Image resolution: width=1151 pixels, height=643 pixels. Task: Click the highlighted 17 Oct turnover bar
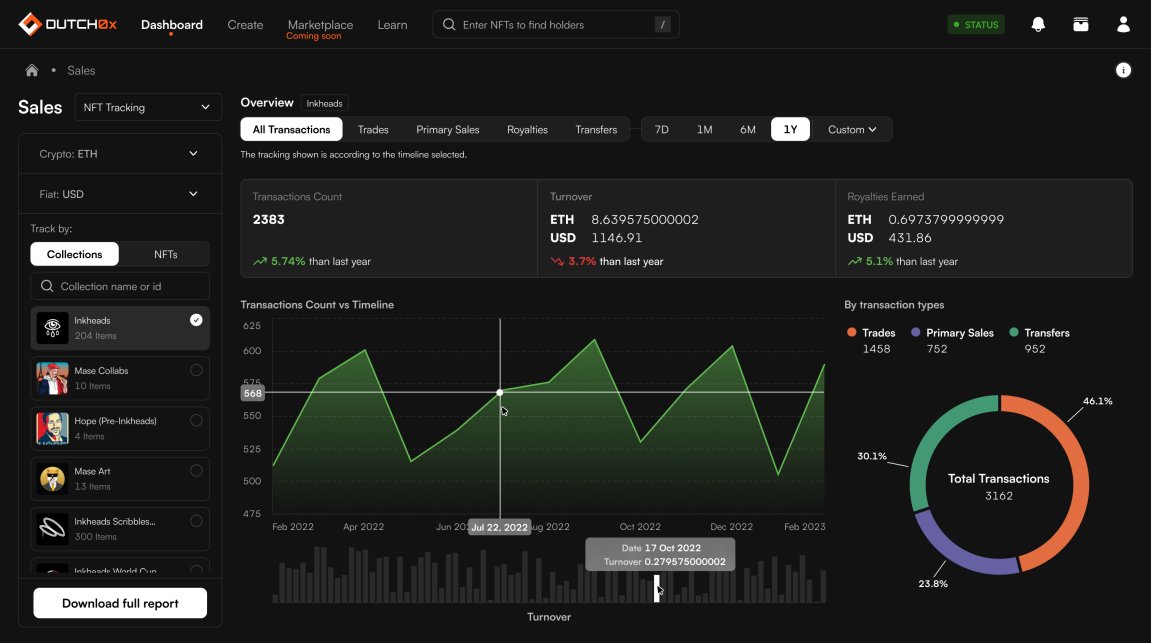[x=657, y=588]
